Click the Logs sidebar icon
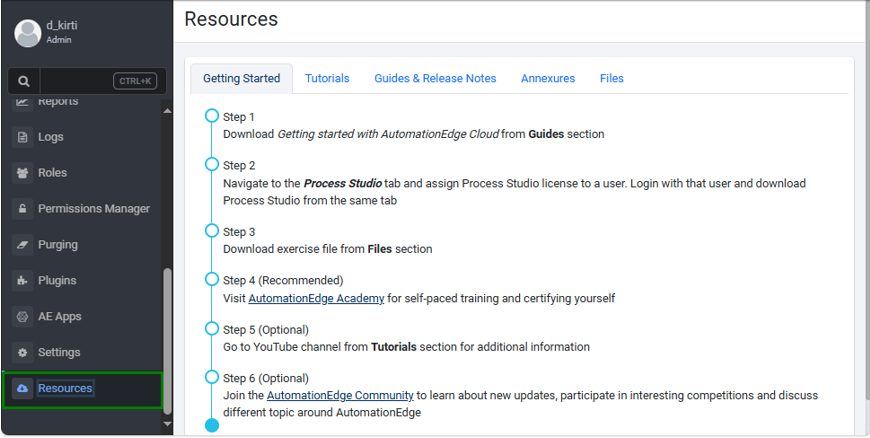 [23, 137]
